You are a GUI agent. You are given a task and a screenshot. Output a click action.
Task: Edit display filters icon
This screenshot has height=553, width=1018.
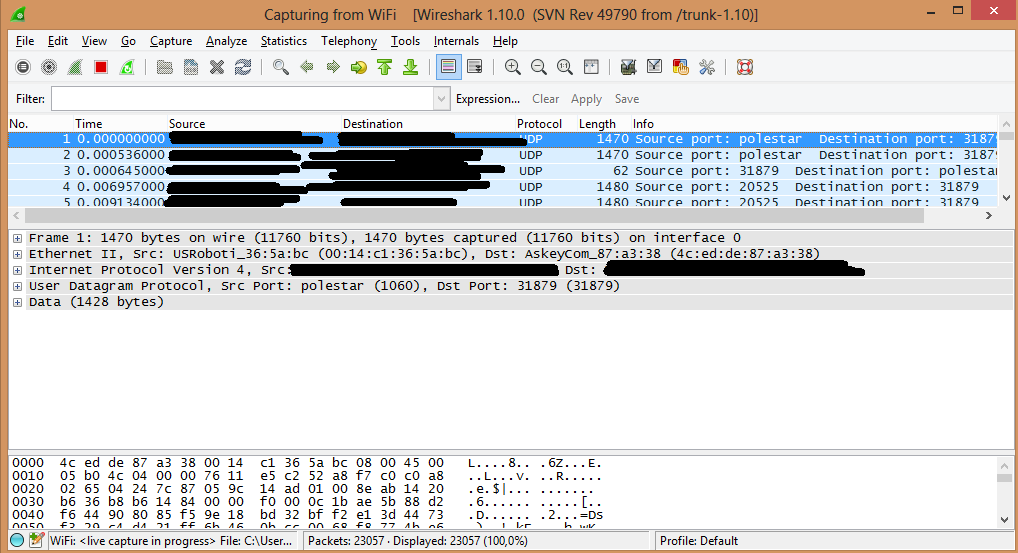(654, 67)
